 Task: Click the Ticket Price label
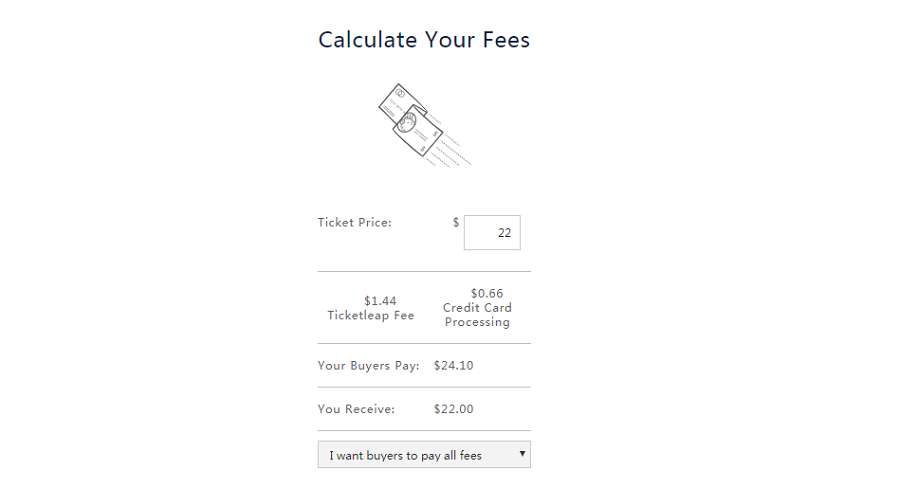(355, 223)
